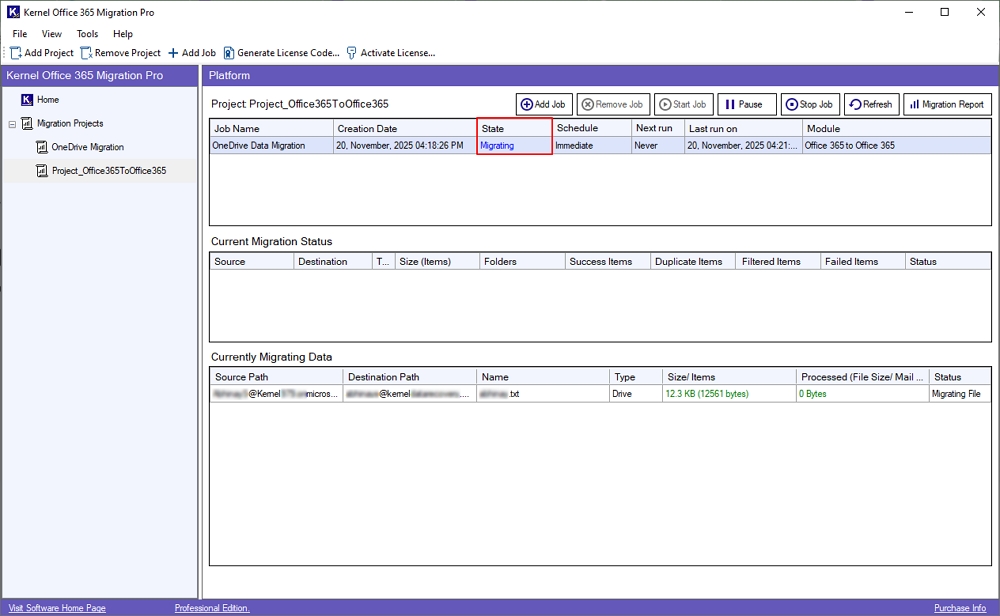Click the Purchase Info link
This screenshot has width=1000, height=616.
pyautogui.click(x=959, y=607)
